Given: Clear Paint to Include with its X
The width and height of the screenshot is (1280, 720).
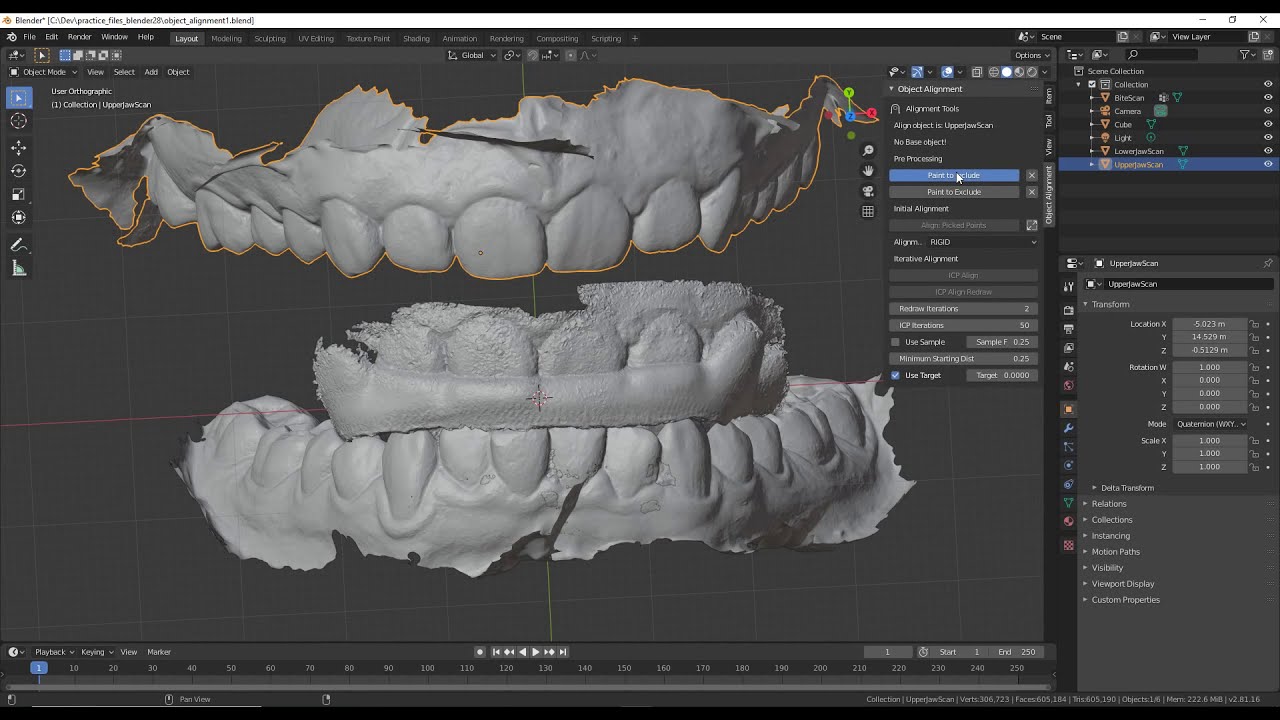Looking at the screenshot, I should 1032,175.
